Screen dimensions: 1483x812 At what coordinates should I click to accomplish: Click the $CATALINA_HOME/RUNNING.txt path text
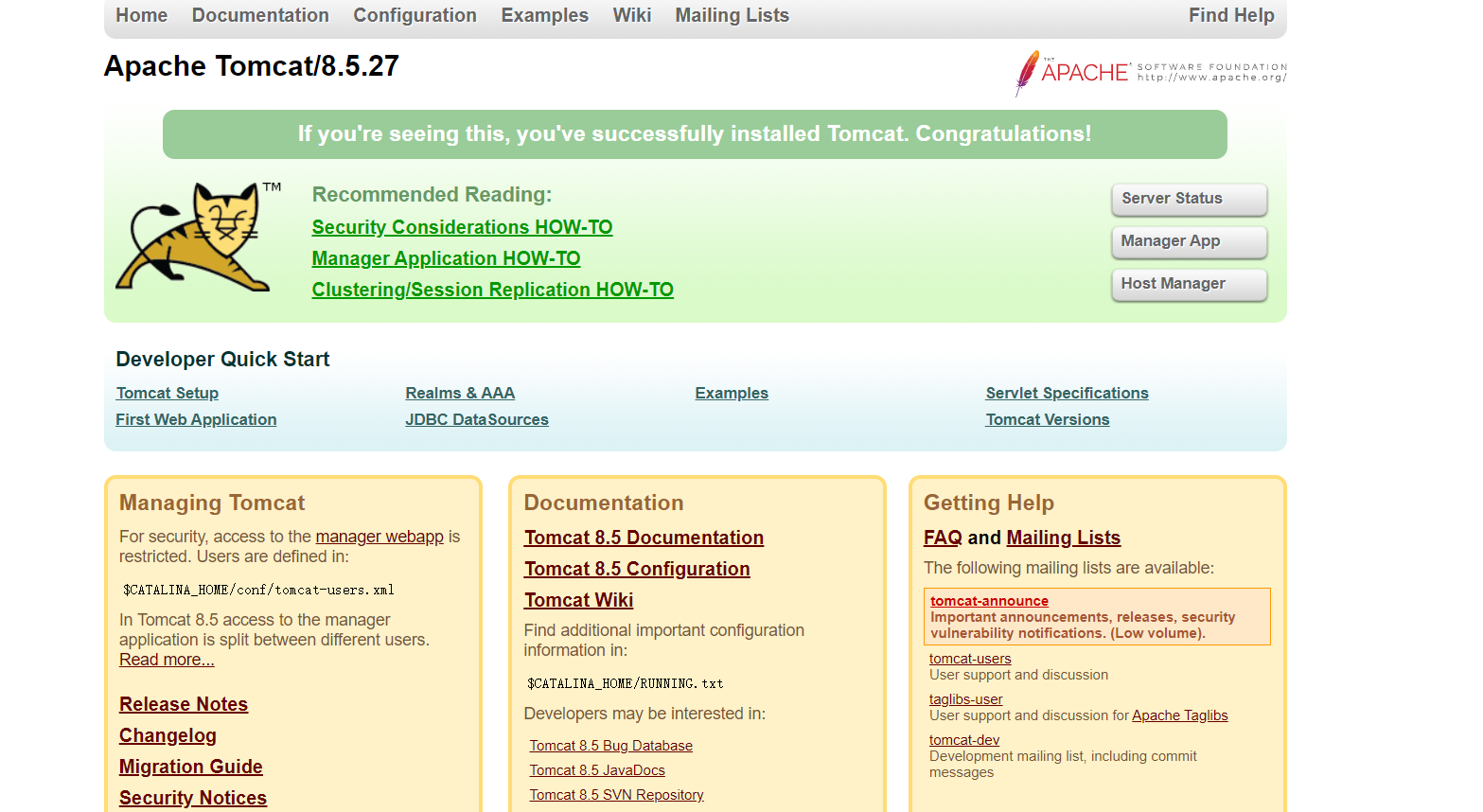[x=625, y=683]
